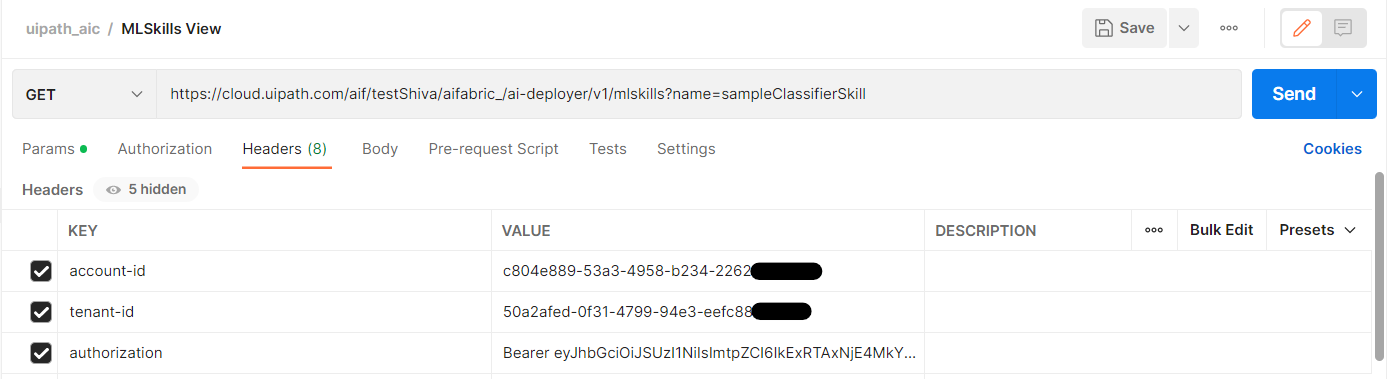Click the account-id key cell
This screenshot has height=379, width=1395.
(x=274, y=271)
